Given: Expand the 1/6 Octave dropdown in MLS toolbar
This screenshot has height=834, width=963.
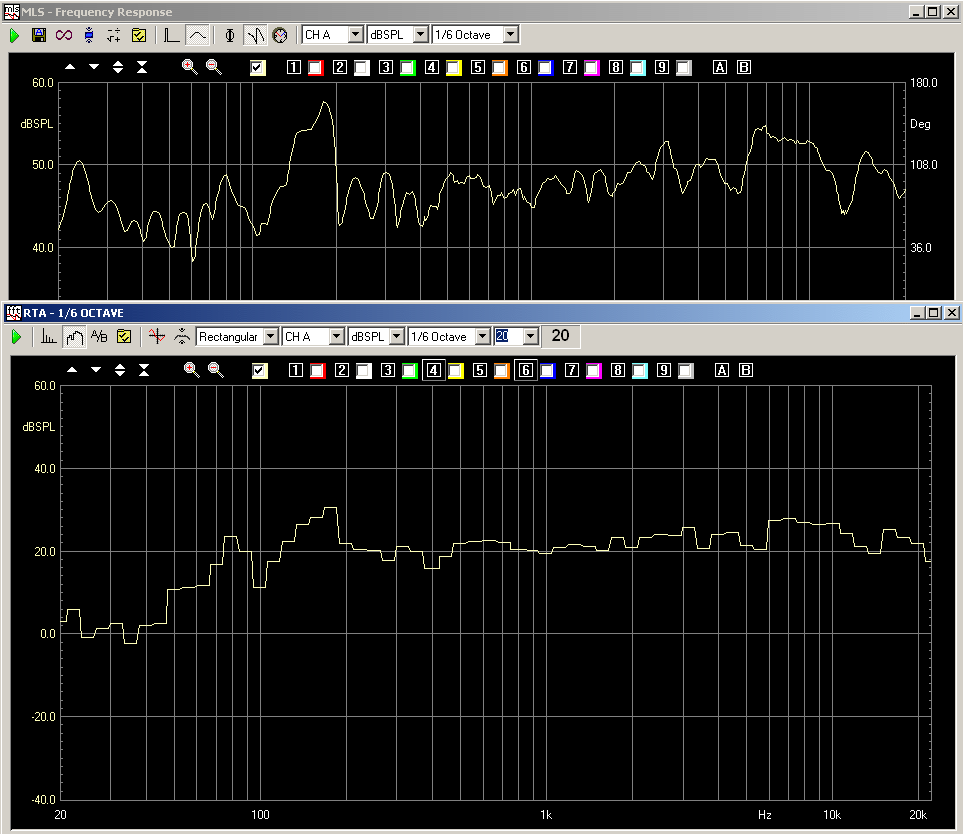Looking at the screenshot, I should coord(511,35).
